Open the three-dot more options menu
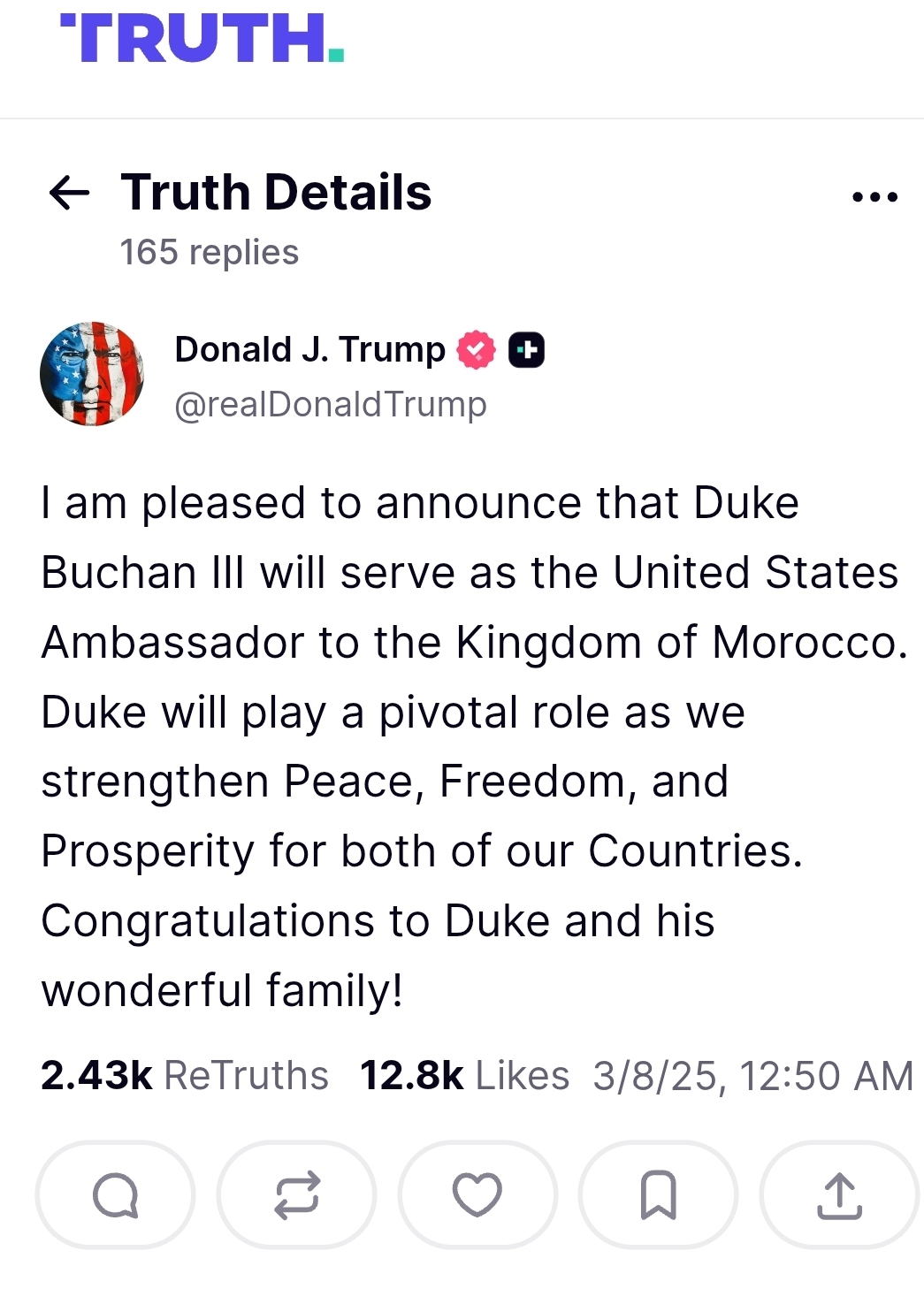Image resolution: width=924 pixels, height=1289 pixels. click(874, 196)
